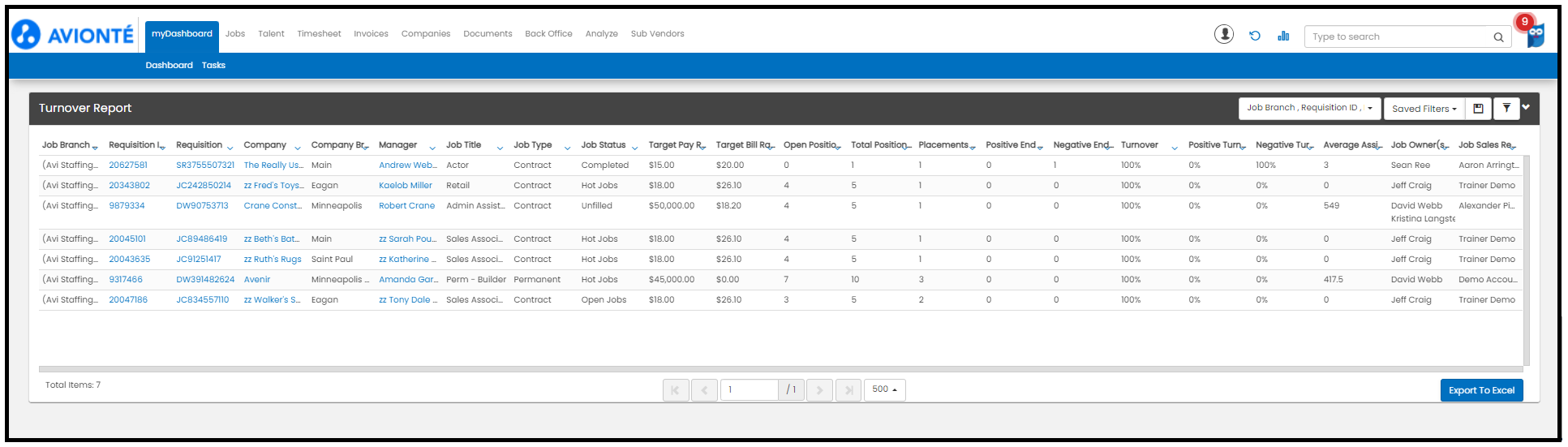1568x447 pixels.
Task: Open the Jobs menu
Action: click(x=235, y=34)
